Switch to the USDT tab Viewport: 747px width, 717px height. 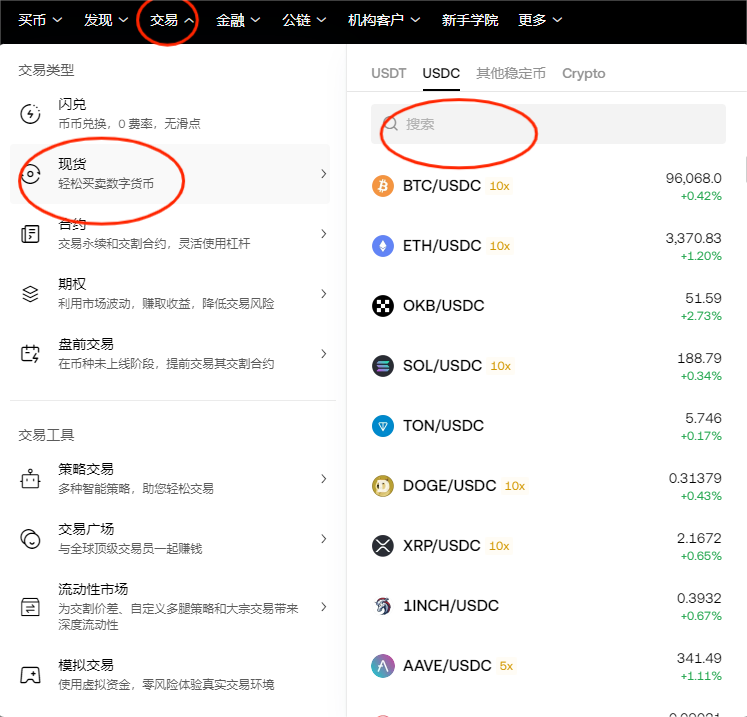tap(389, 73)
